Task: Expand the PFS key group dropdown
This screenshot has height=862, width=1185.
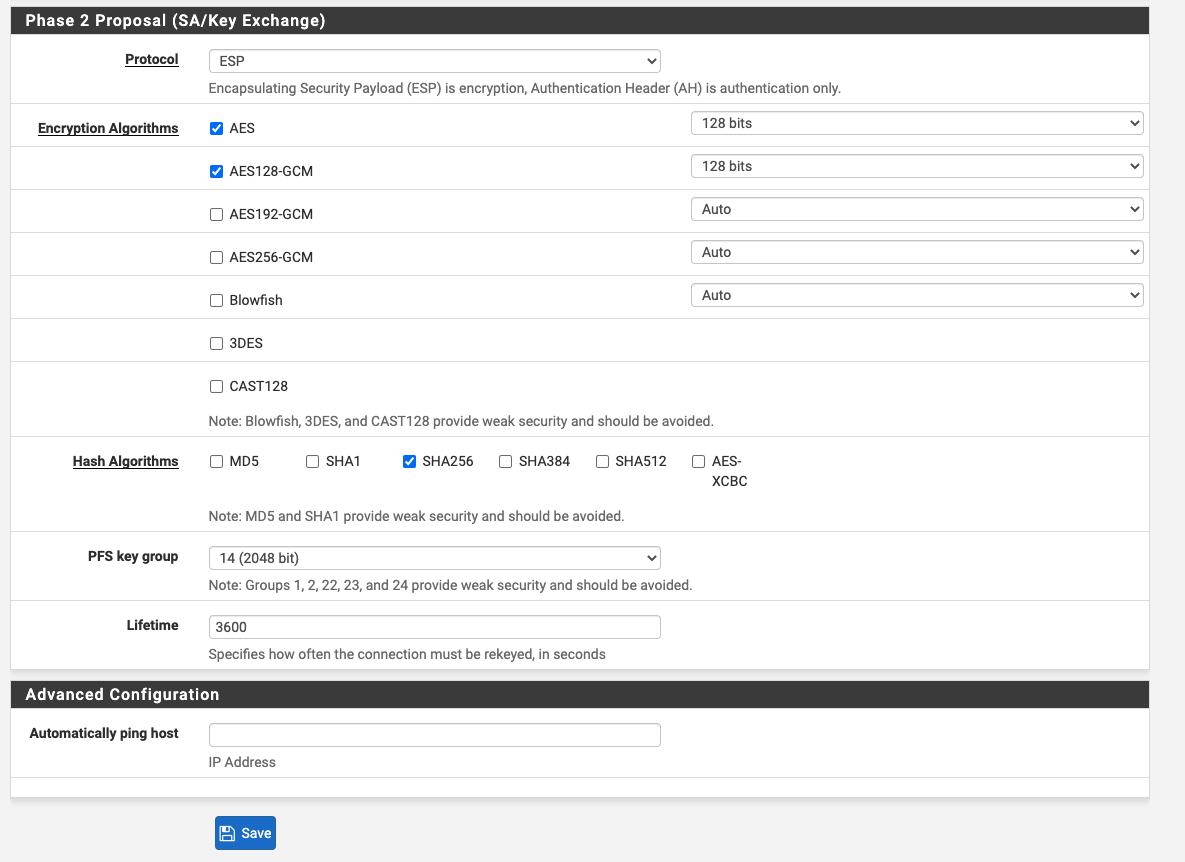Action: pyautogui.click(x=435, y=558)
